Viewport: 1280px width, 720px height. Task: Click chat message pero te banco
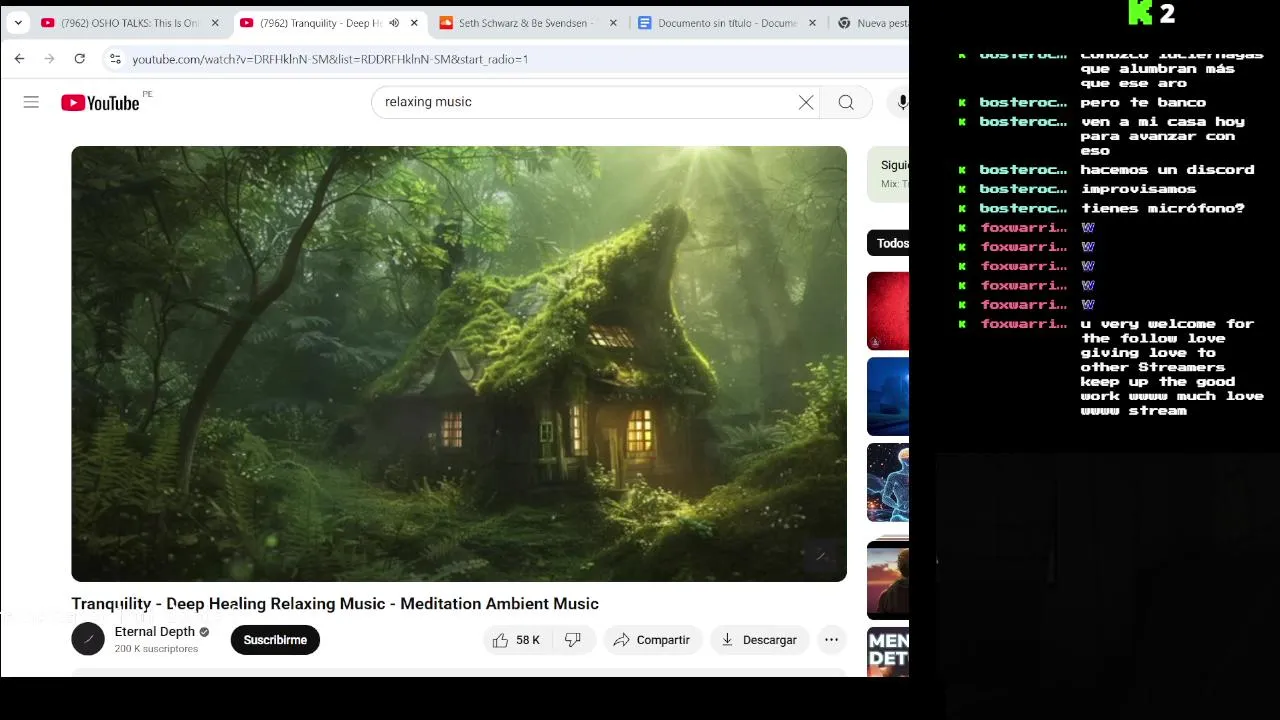pyautogui.click(x=1143, y=102)
